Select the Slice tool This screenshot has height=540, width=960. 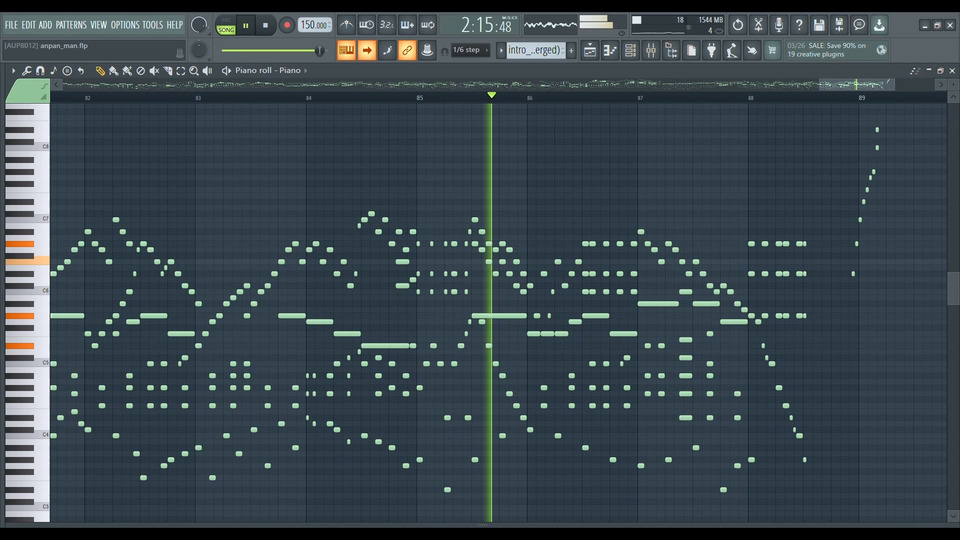(x=167, y=71)
